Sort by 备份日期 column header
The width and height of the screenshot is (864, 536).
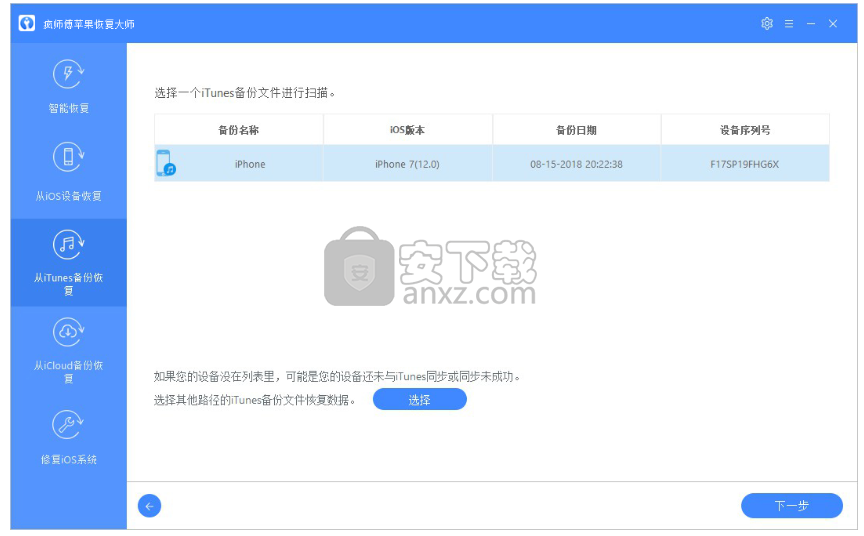[x=576, y=130]
